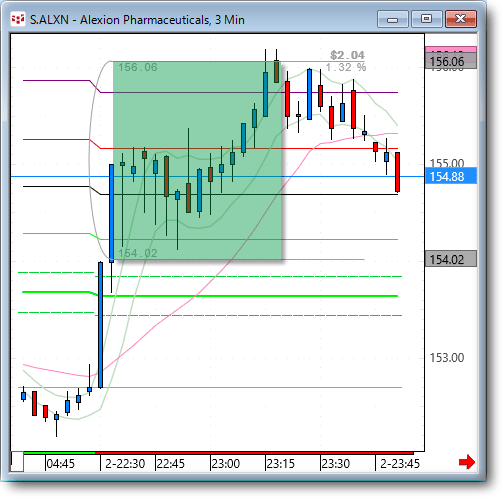
Task: Click the window title S.ALXN - Alexion Pharmaceuticals, 3 Min
Action: pos(137,20)
